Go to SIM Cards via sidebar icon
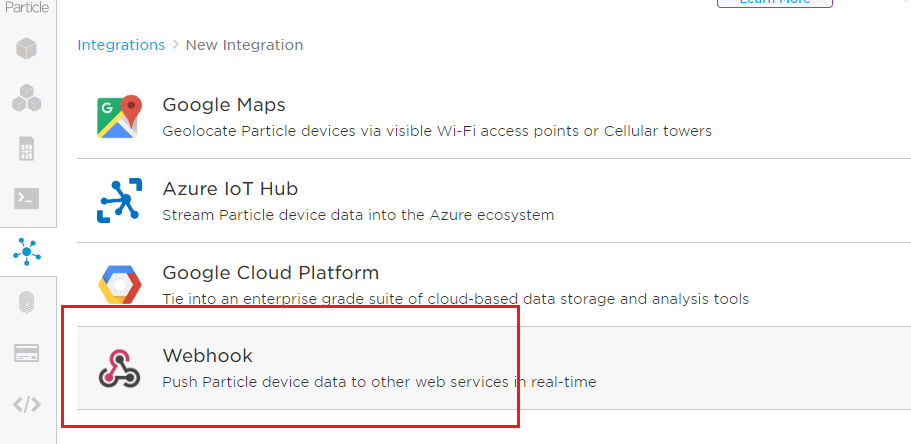Image resolution: width=911 pixels, height=444 pixels. pos(27,149)
